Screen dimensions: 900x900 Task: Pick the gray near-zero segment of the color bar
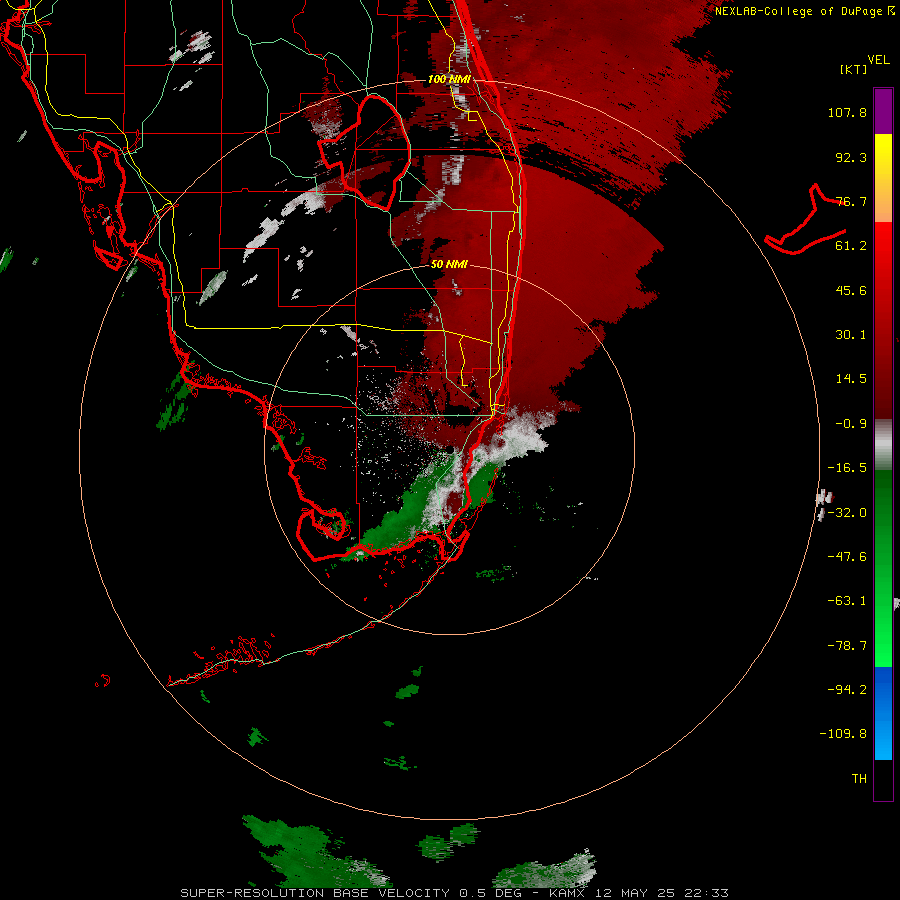pyautogui.click(x=883, y=445)
